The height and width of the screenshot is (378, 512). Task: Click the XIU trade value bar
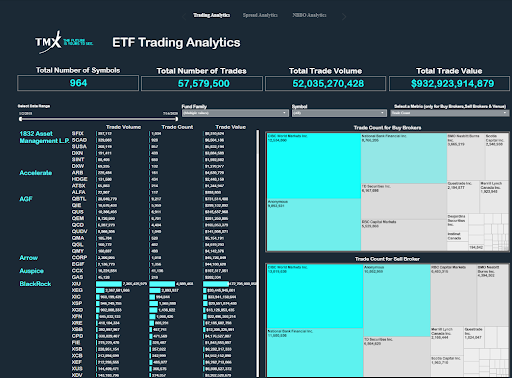click(216, 284)
